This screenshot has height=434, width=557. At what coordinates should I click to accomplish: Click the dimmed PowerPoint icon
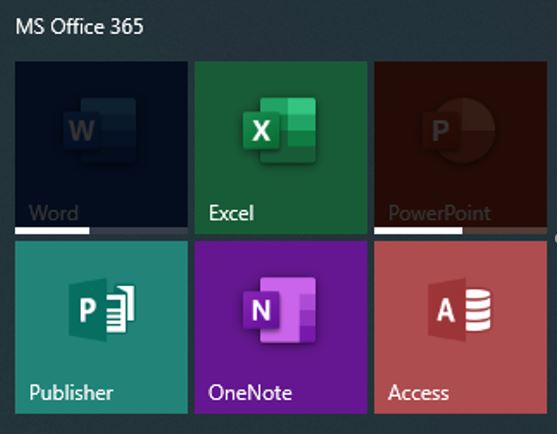459,130
